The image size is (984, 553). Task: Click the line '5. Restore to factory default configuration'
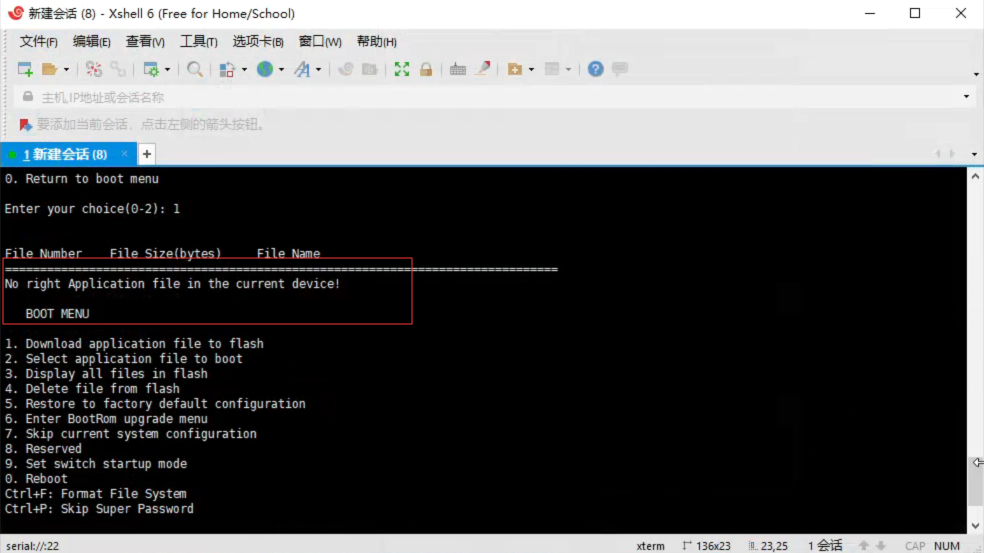tap(156, 404)
